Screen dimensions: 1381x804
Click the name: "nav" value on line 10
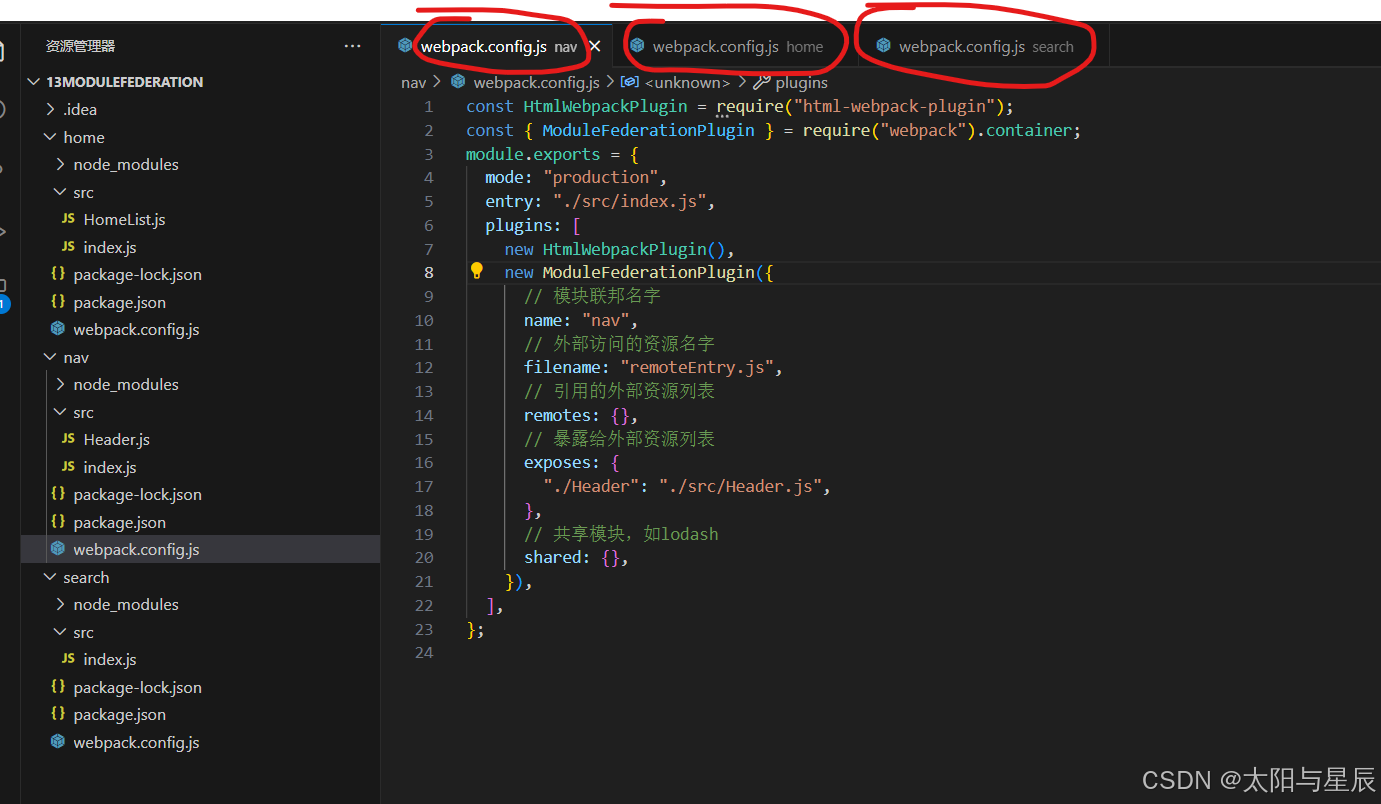coord(605,320)
